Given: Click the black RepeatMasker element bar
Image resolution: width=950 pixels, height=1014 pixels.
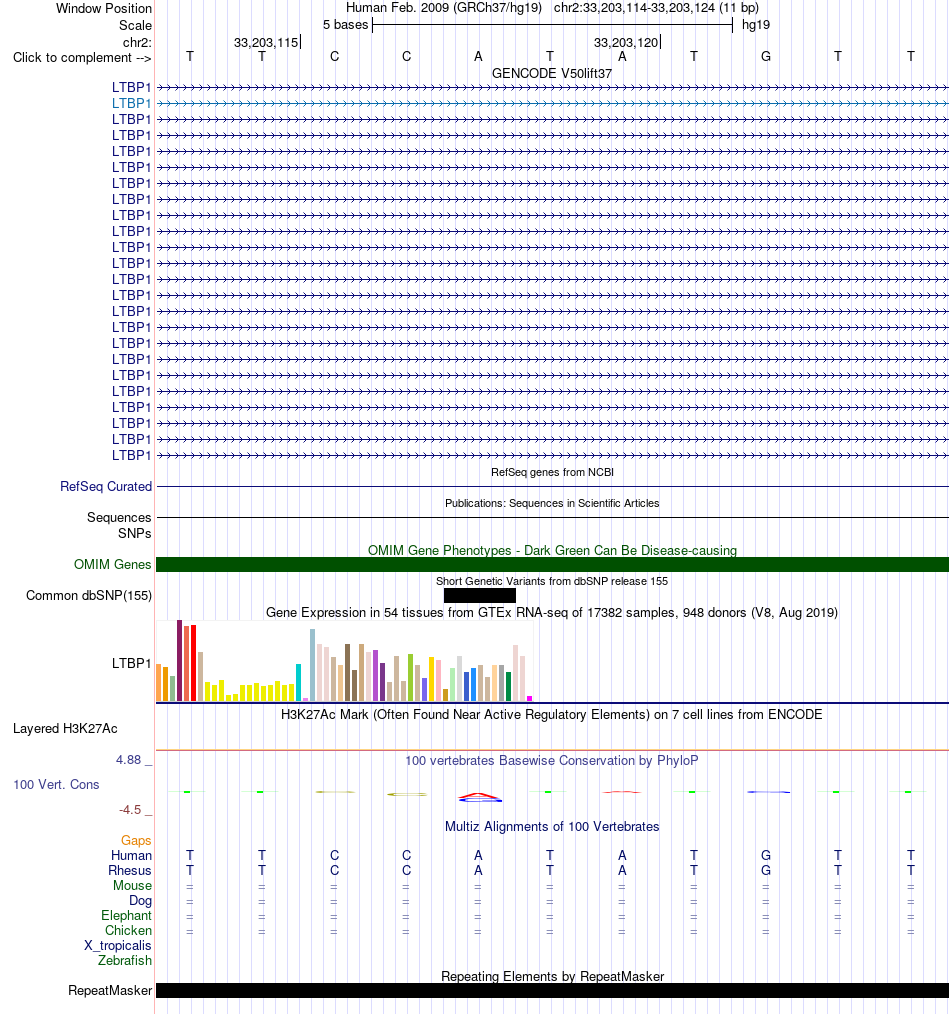Looking at the screenshot, I should [x=552, y=991].
